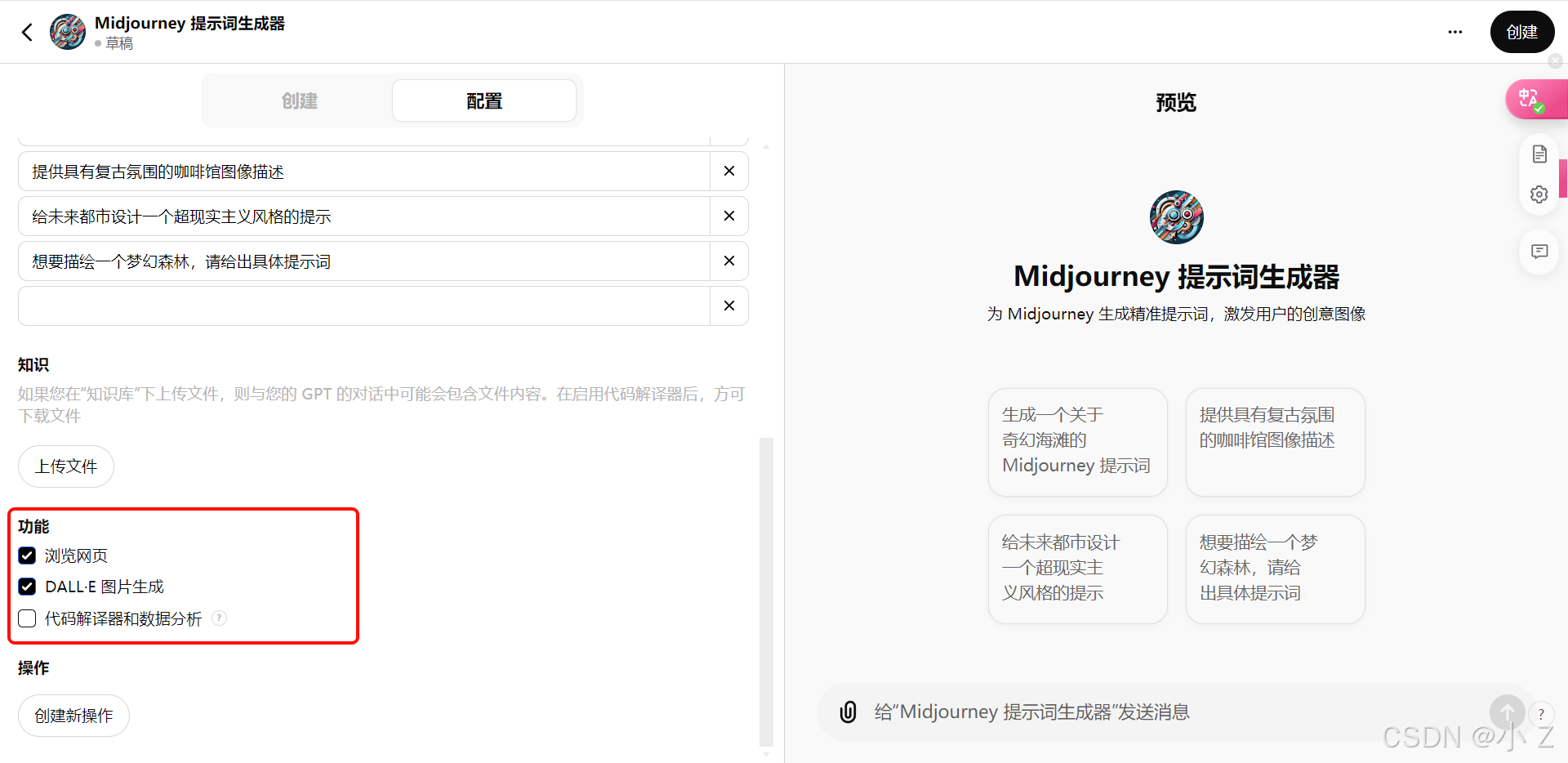Viewport: 1568px width, 763px height.
Task: Select the 复古氛围咖啡馆 preview card
Action: 1276,442
